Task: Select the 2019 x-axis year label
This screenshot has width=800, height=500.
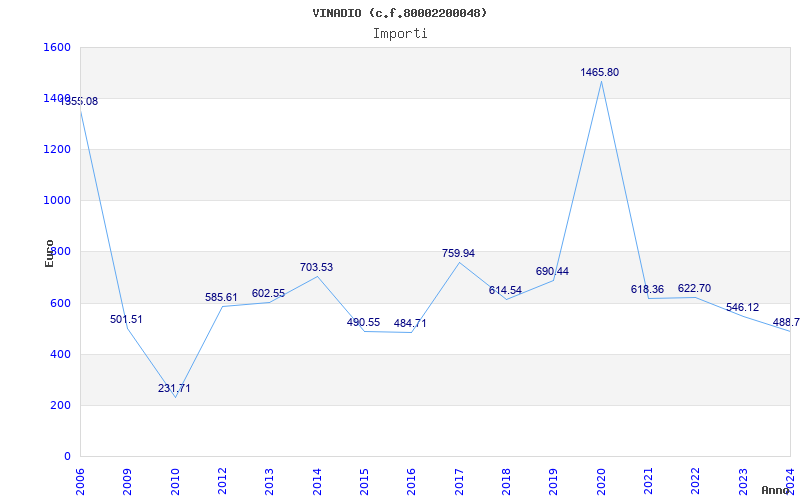Action: click(x=554, y=481)
